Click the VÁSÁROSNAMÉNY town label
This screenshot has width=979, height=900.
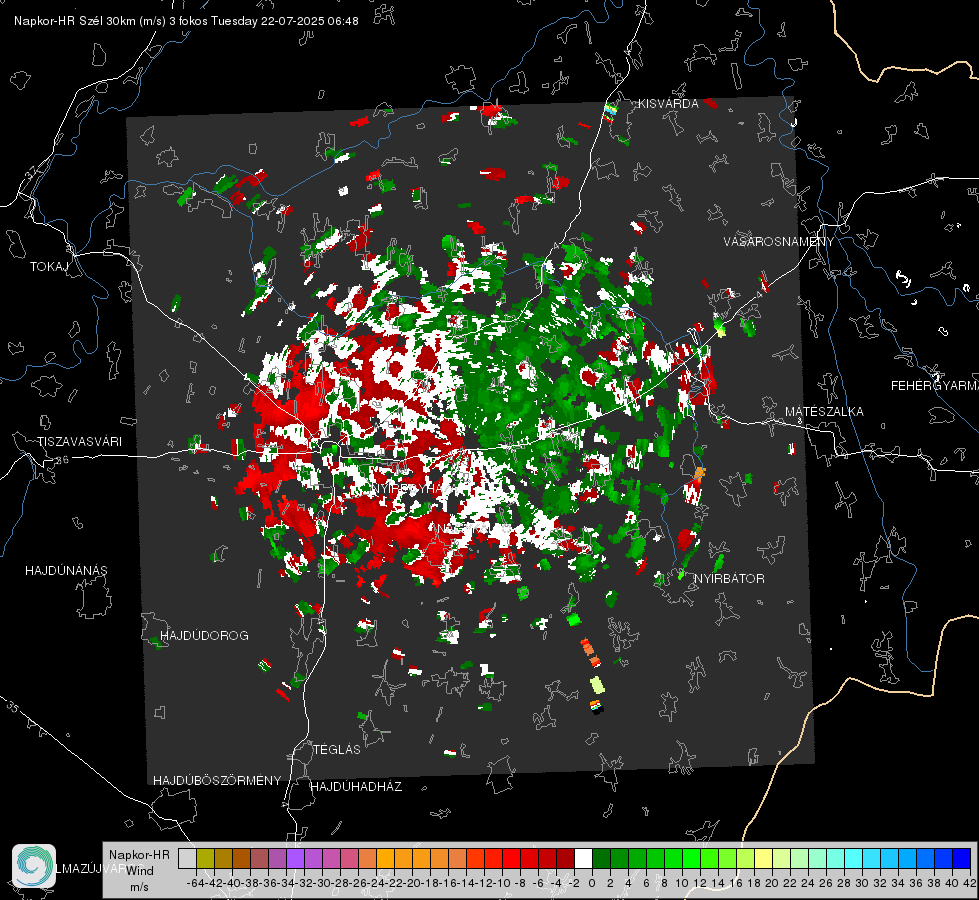tap(779, 242)
